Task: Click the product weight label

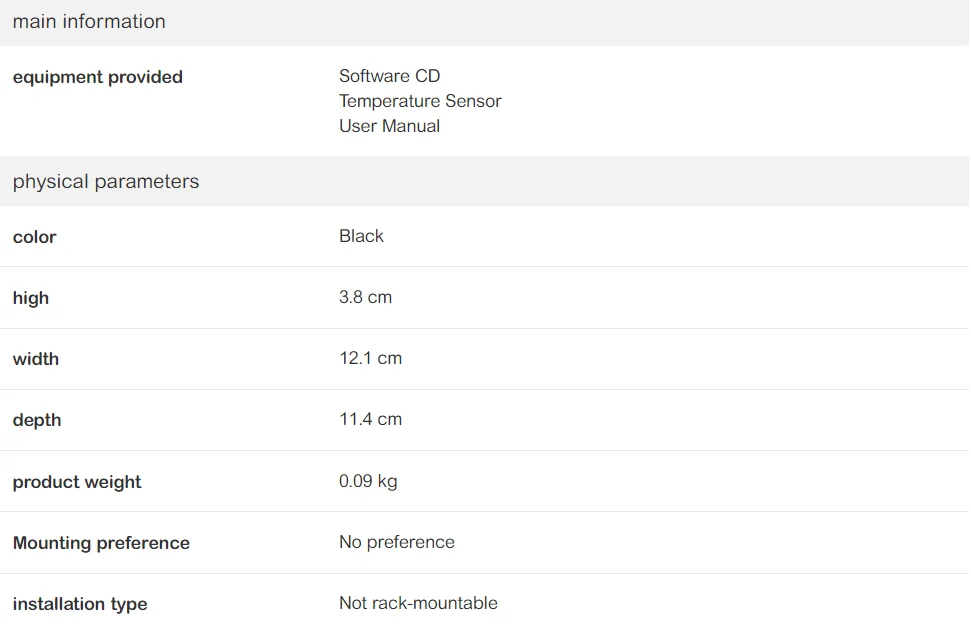Action: click(77, 482)
